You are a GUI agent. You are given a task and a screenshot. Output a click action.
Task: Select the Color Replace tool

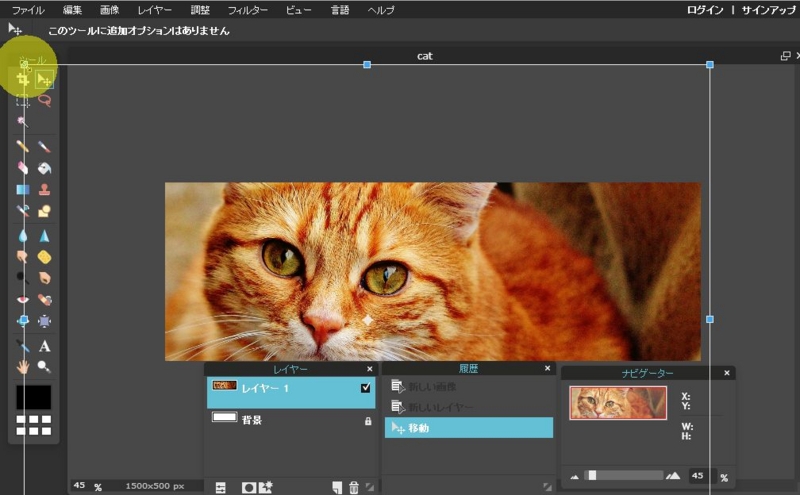coord(22,210)
